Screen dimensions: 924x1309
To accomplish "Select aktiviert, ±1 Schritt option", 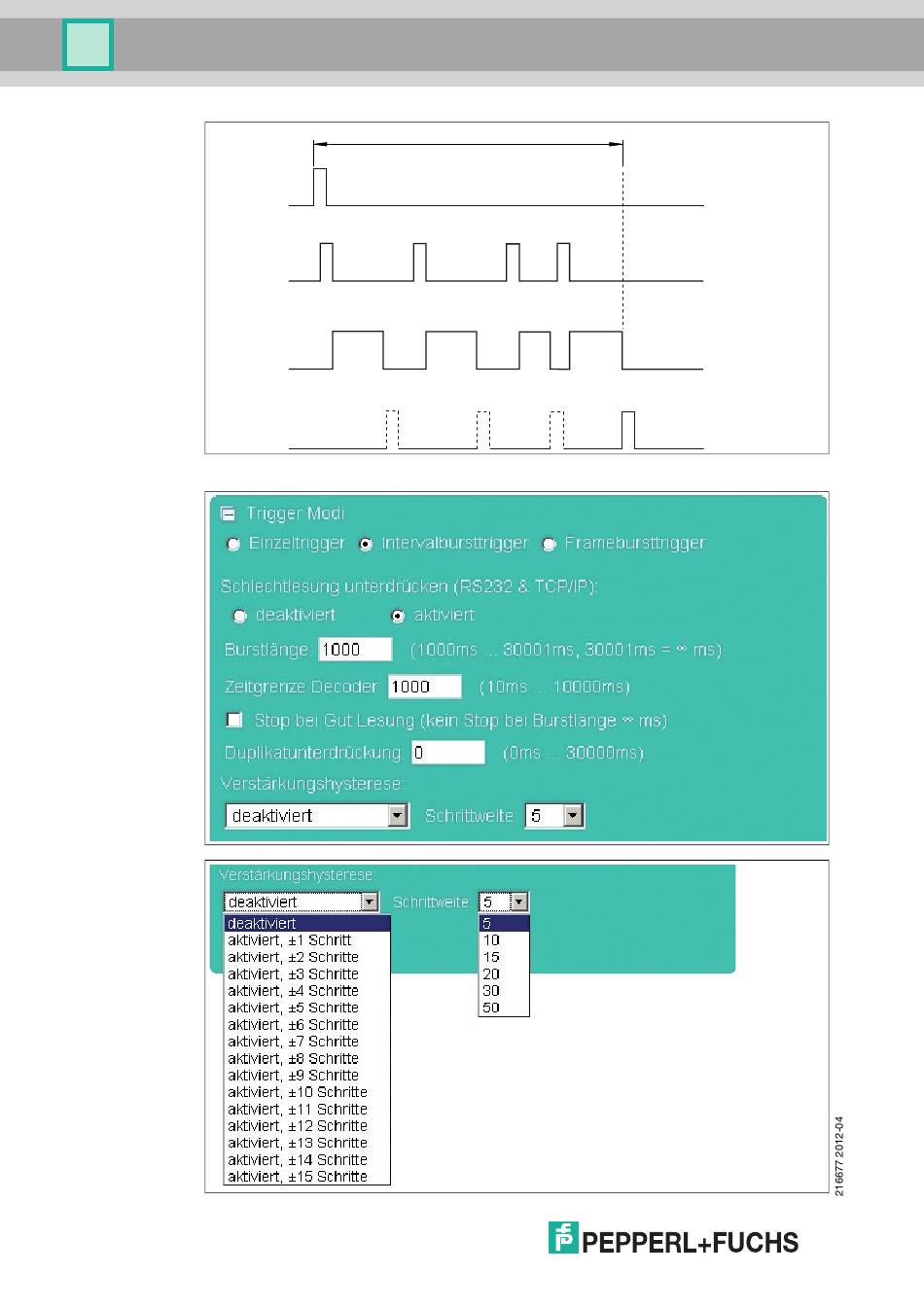I will coord(307,940).
